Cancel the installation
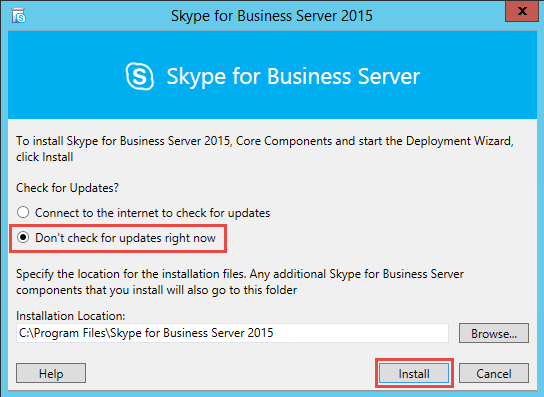The height and width of the screenshot is (397, 544). (494, 373)
